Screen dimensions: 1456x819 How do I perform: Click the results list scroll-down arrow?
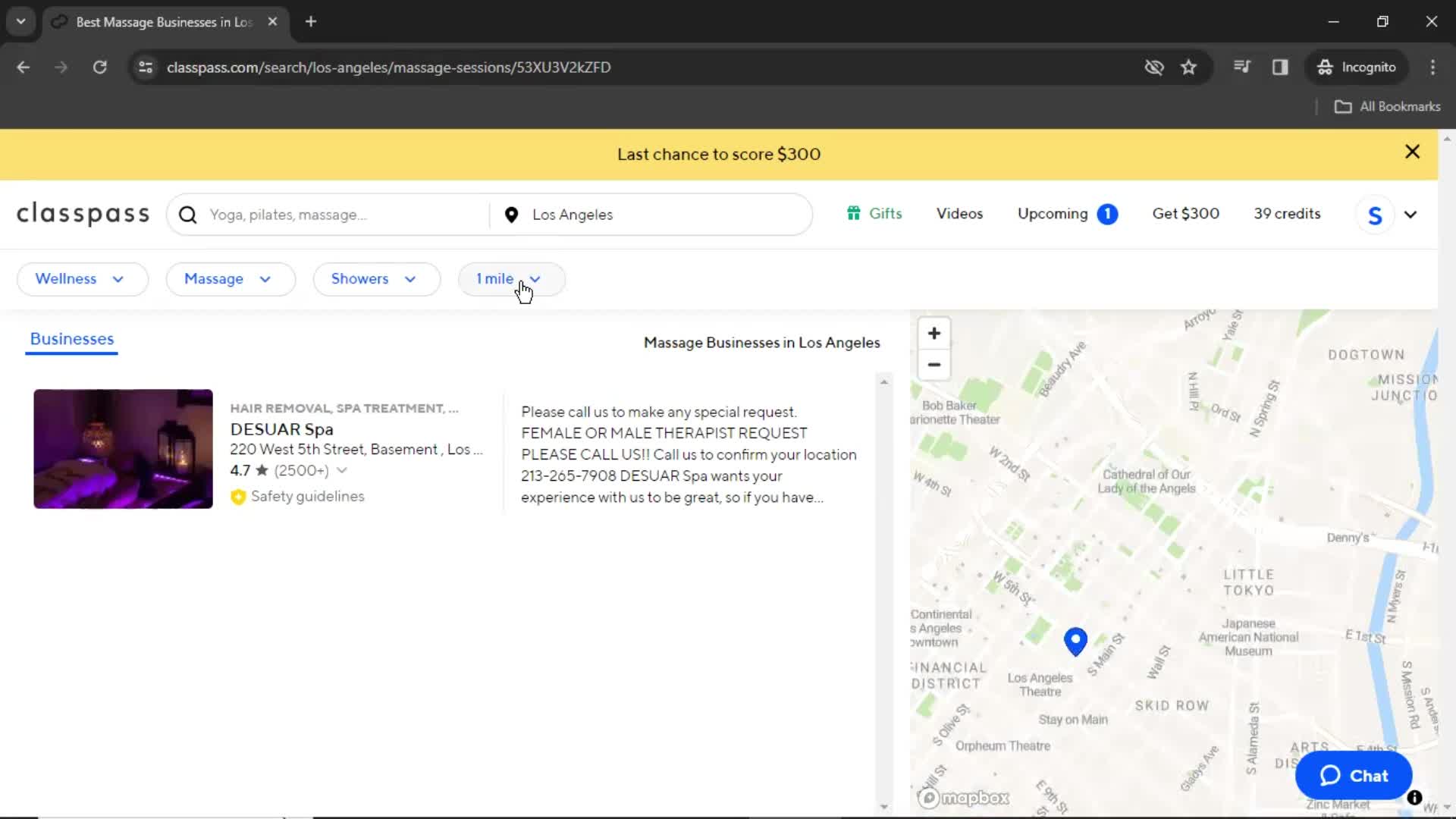pyautogui.click(x=884, y=807)
